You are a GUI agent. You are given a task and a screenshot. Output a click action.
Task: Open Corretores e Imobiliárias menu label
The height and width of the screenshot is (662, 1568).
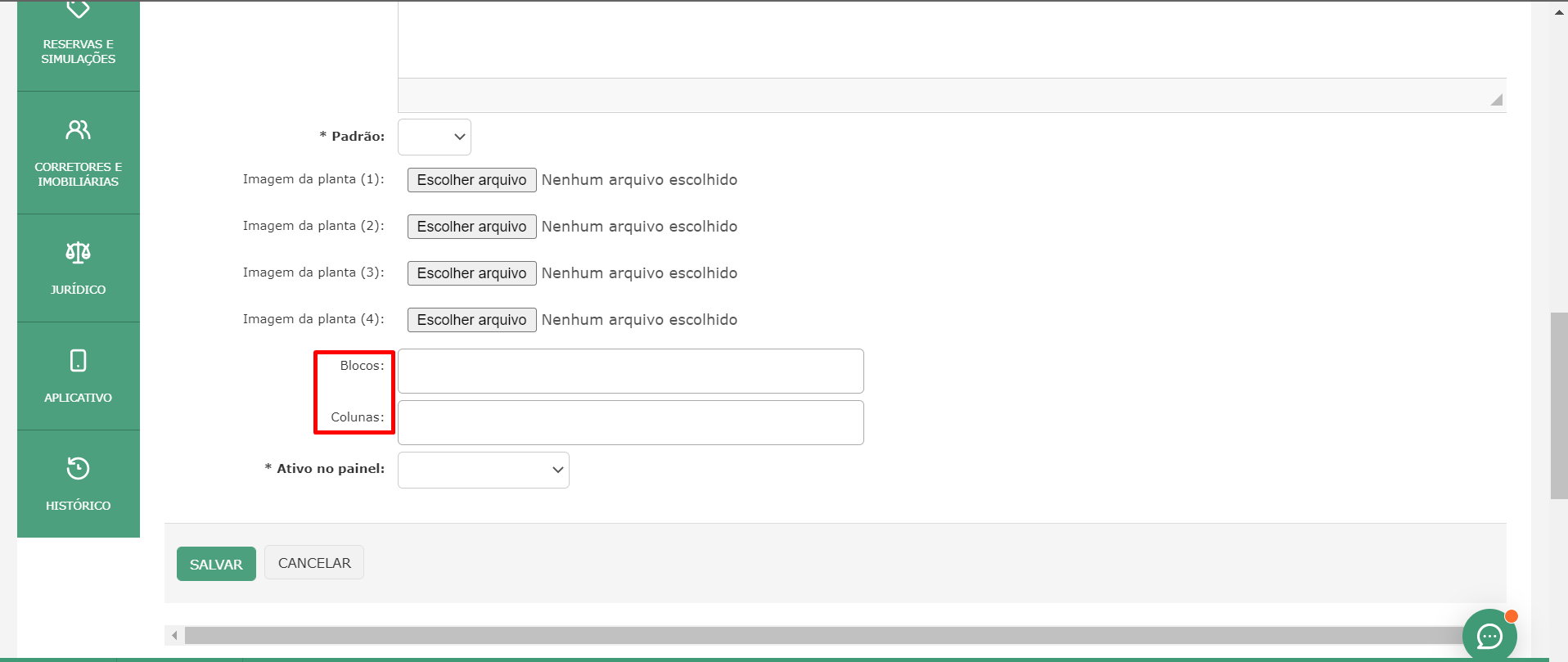[x=79, y=174]
